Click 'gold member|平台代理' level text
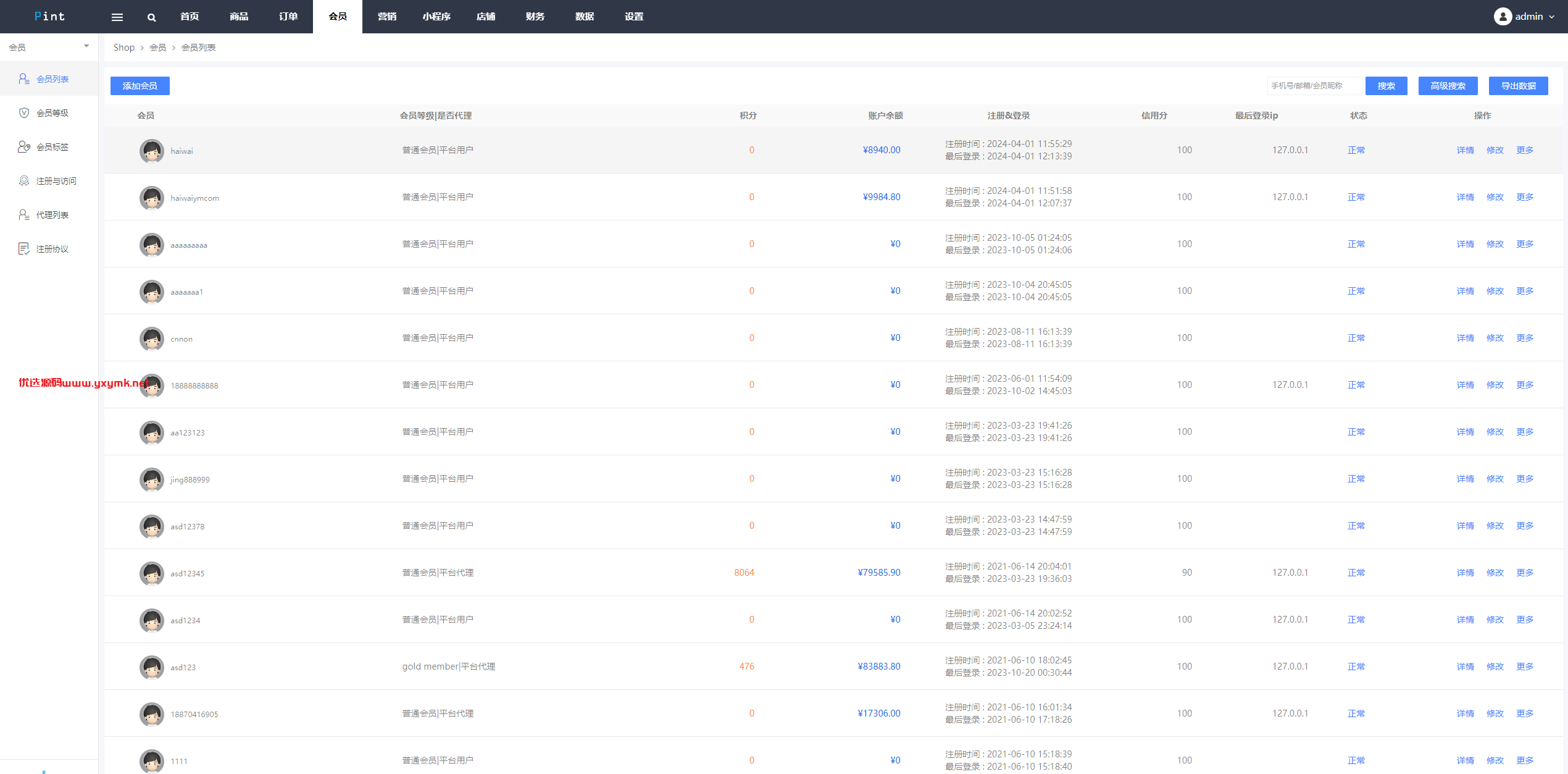The width and height of the screenshot is (1568, 774). [x=449, y=667]
